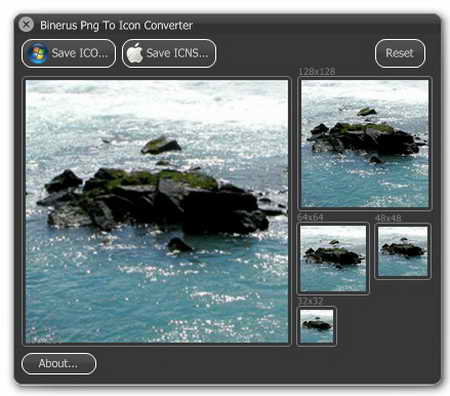This screenshot has height=396, width=450.
Task: Select the 64x64 icon preview
Action: 333,259
